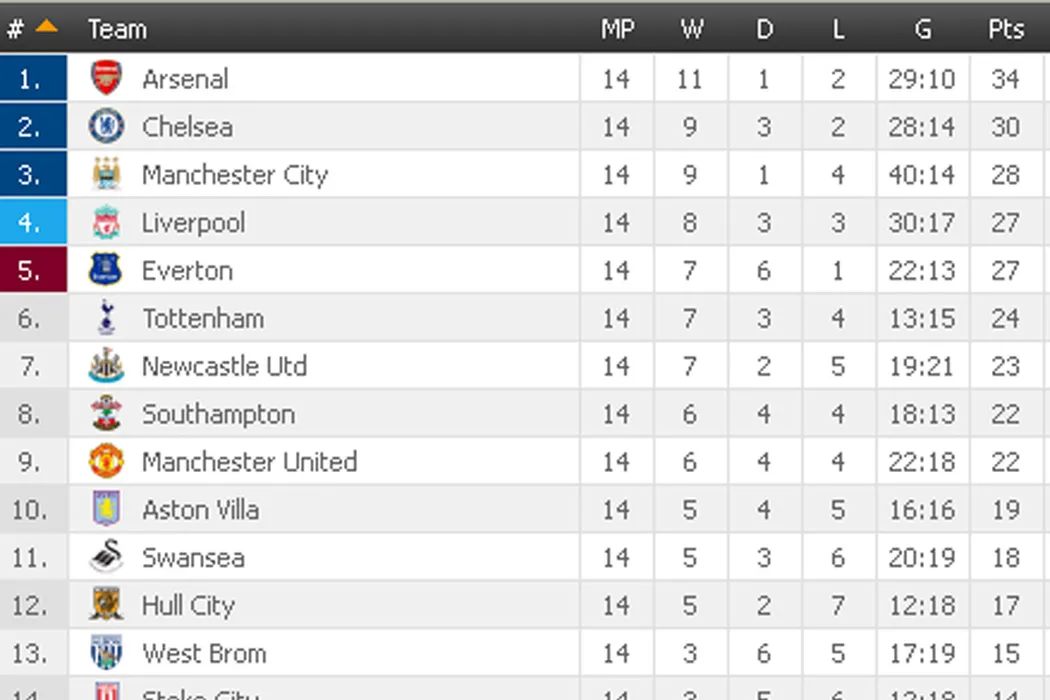
Task: Open the West Brom team link
Action: coord(204,654)
